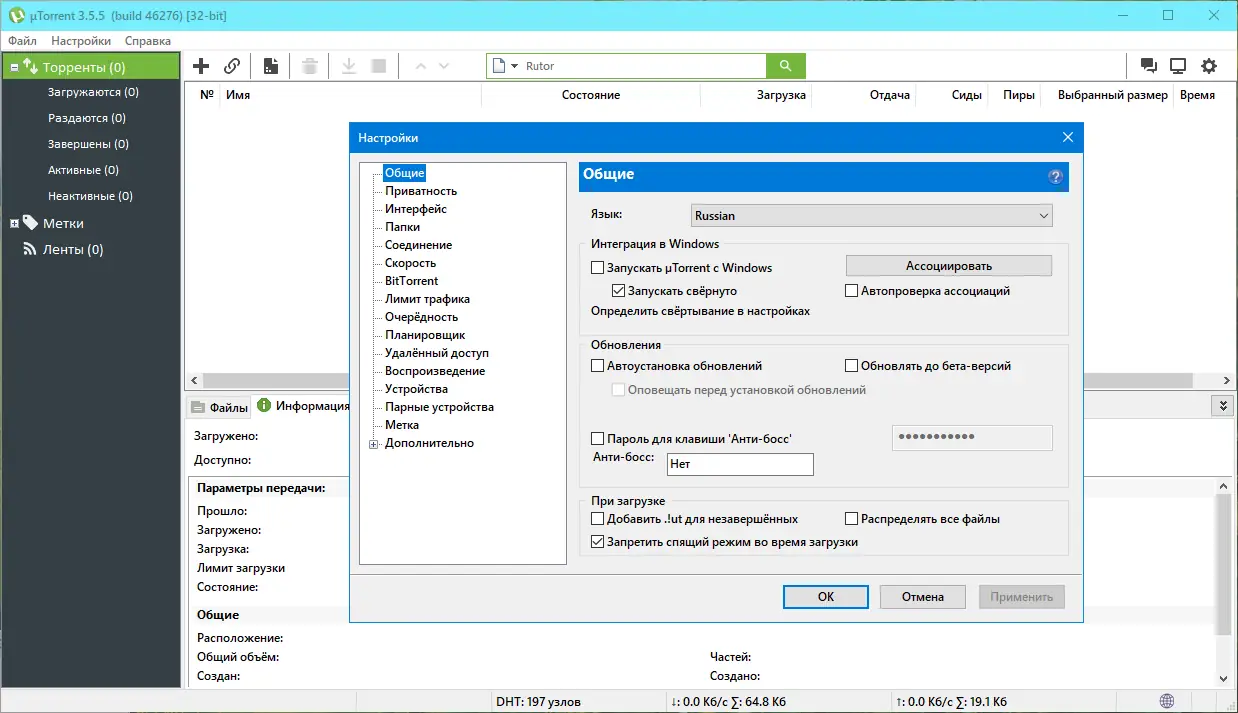Click the Ассоциировать button
Image resolution: width=1238 pixels, height=713 pixels.
pyautogui.click(x=949, y=266)
